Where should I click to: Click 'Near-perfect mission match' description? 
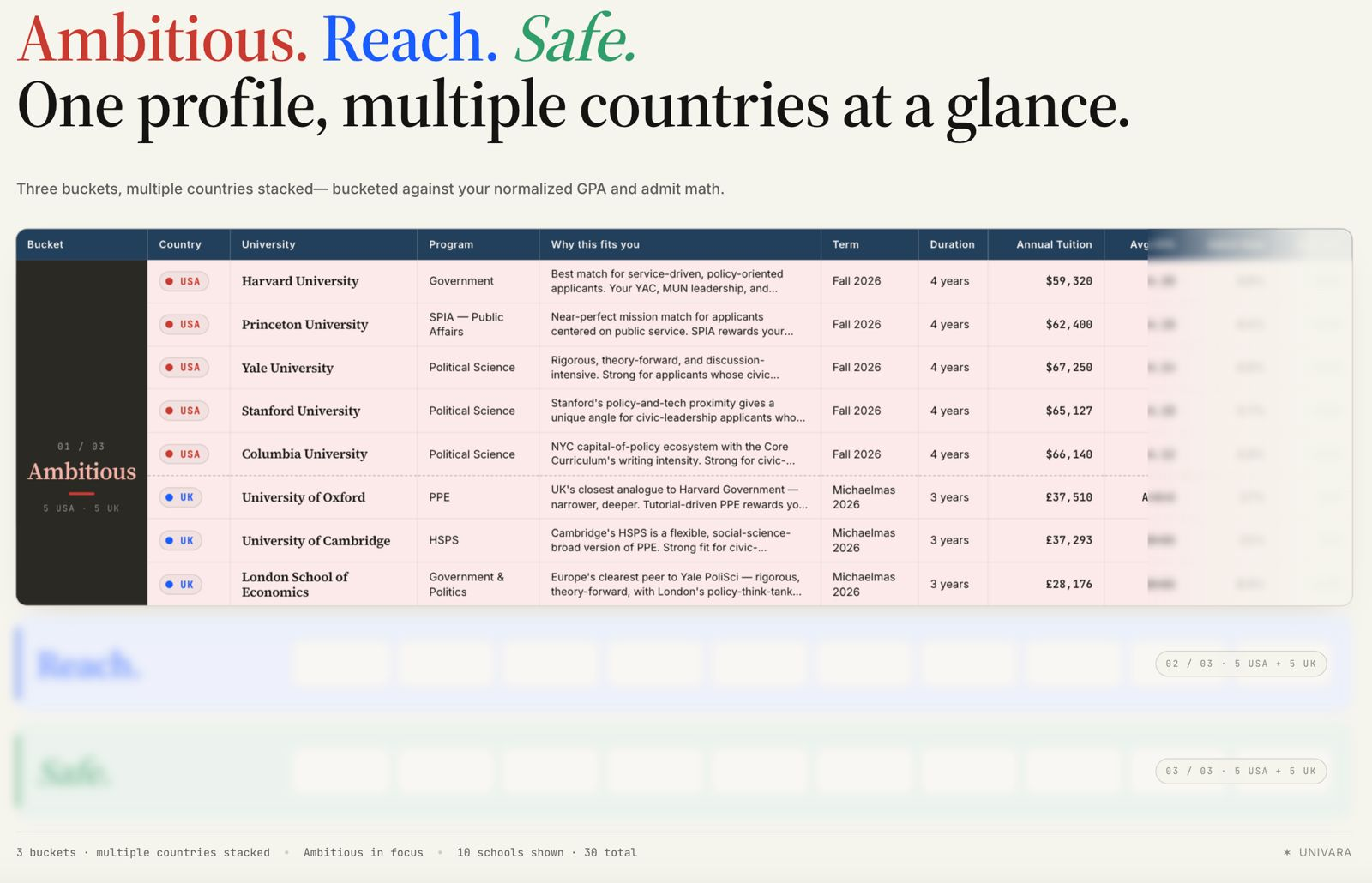[671, 324]
